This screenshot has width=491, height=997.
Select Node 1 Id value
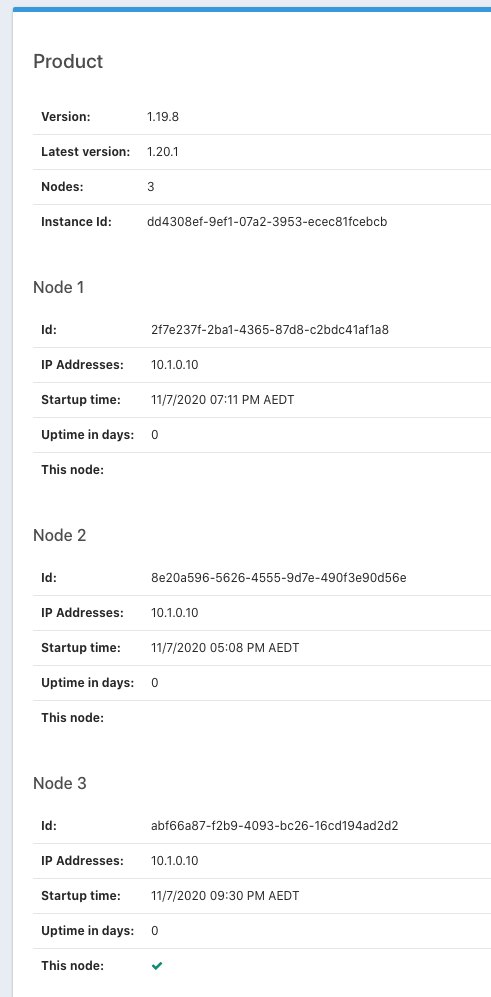coord(270,330)
